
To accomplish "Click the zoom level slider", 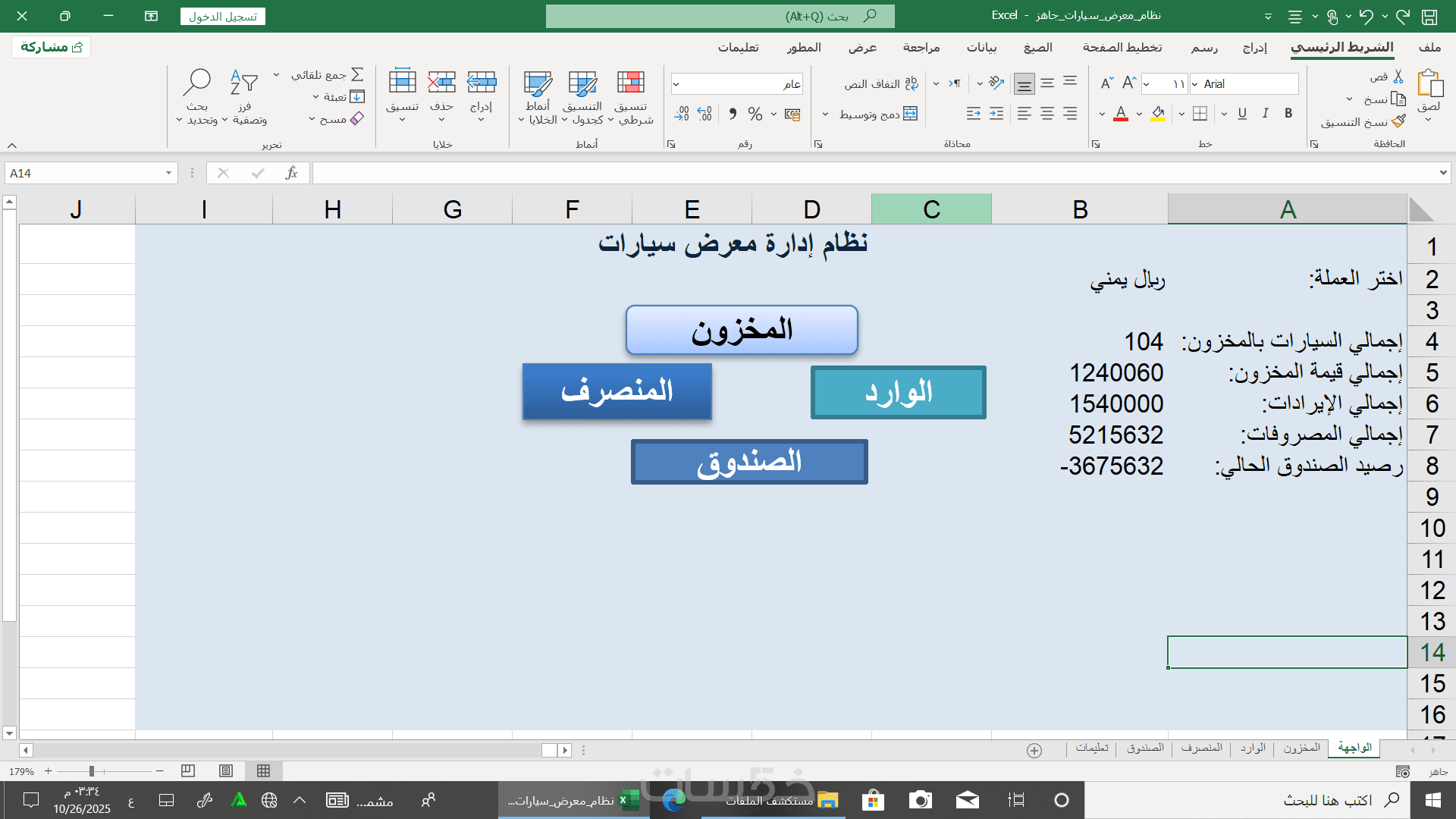I will (x=92, y=771).
